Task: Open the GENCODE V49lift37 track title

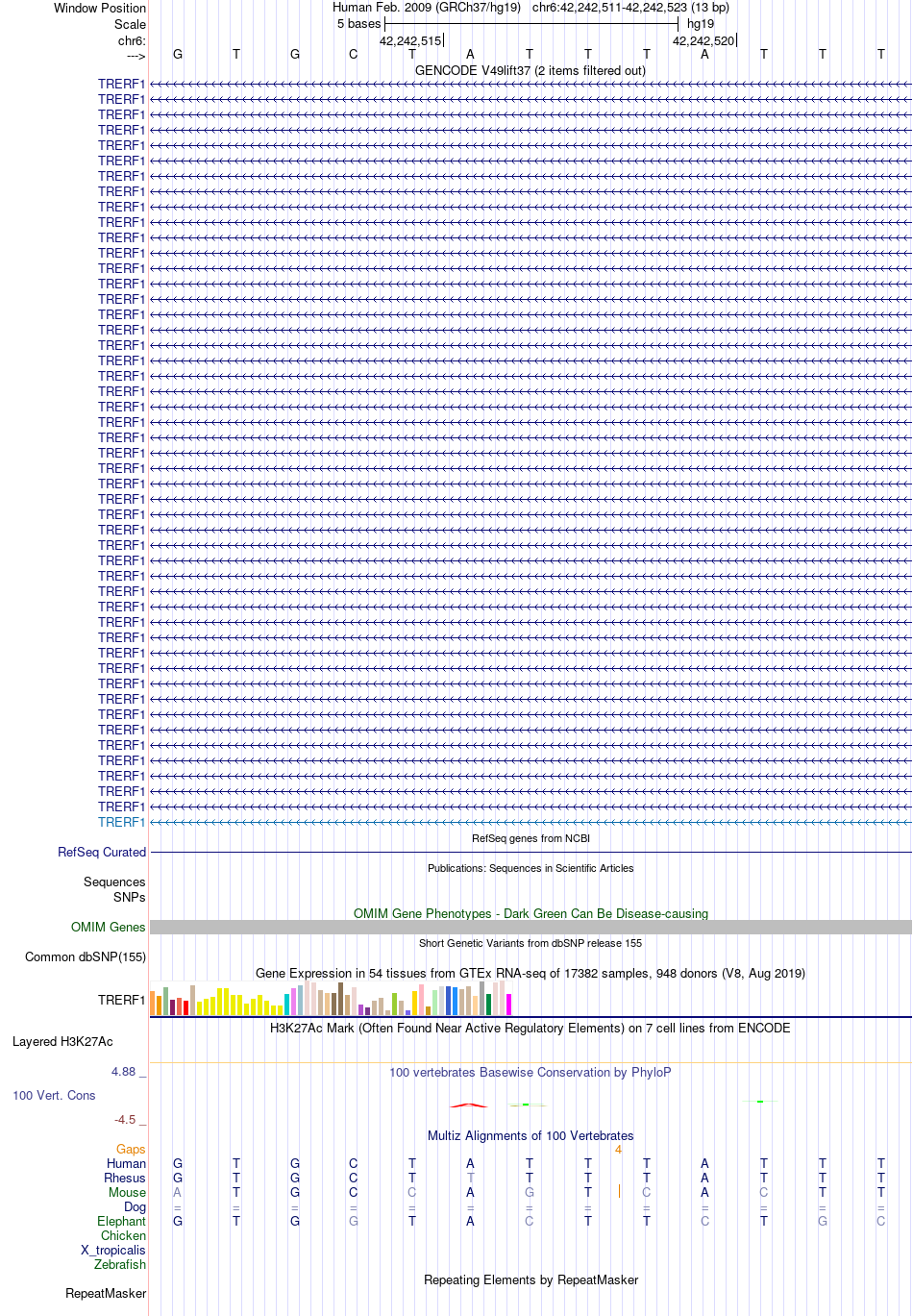Action: tap(531, 70)
